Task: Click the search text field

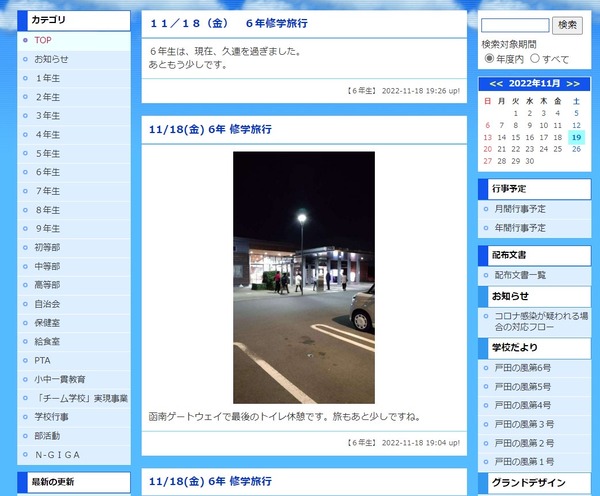Action: tap(515, 25)
